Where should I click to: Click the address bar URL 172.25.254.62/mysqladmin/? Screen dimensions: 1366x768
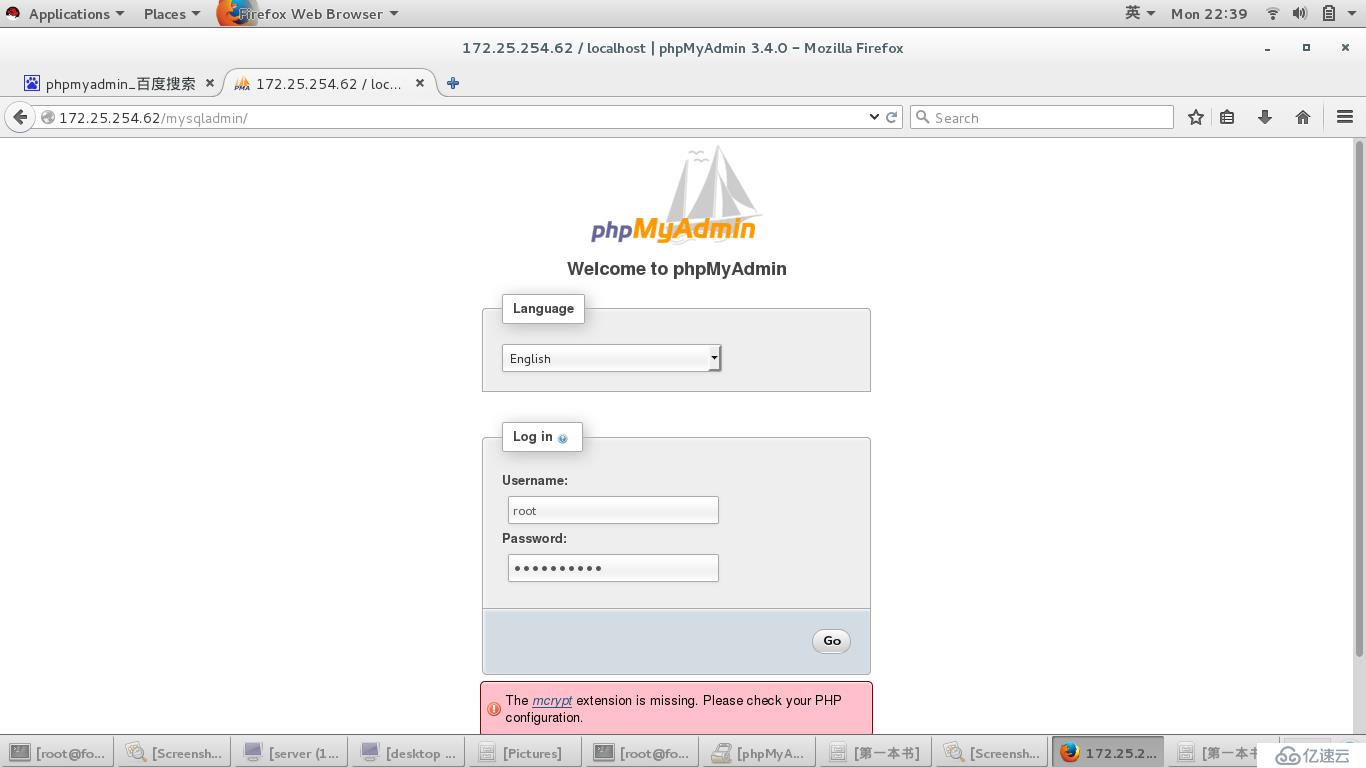(153, 118)
